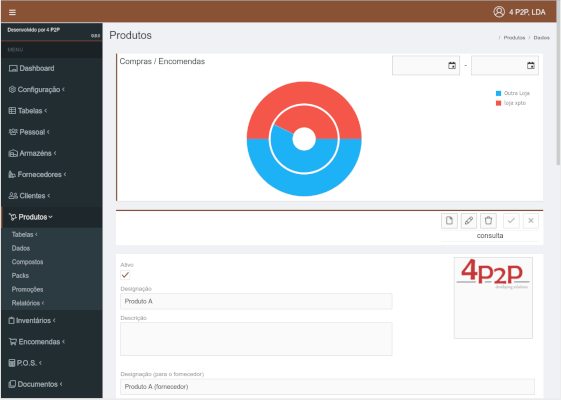Select Compostos under Produtos submenu
This screenshot has width=561, height=400.
point(27,262)
